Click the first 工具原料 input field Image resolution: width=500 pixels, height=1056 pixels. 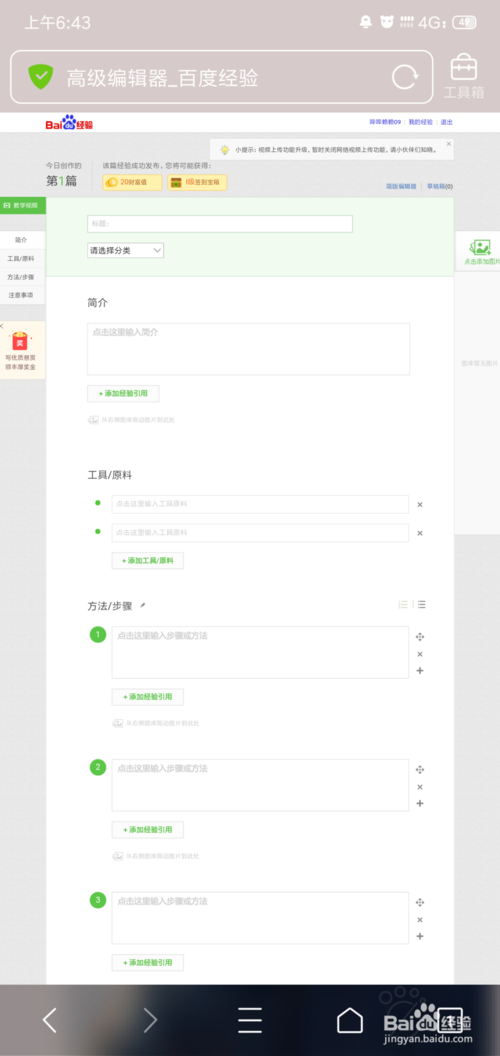[260, 504]
